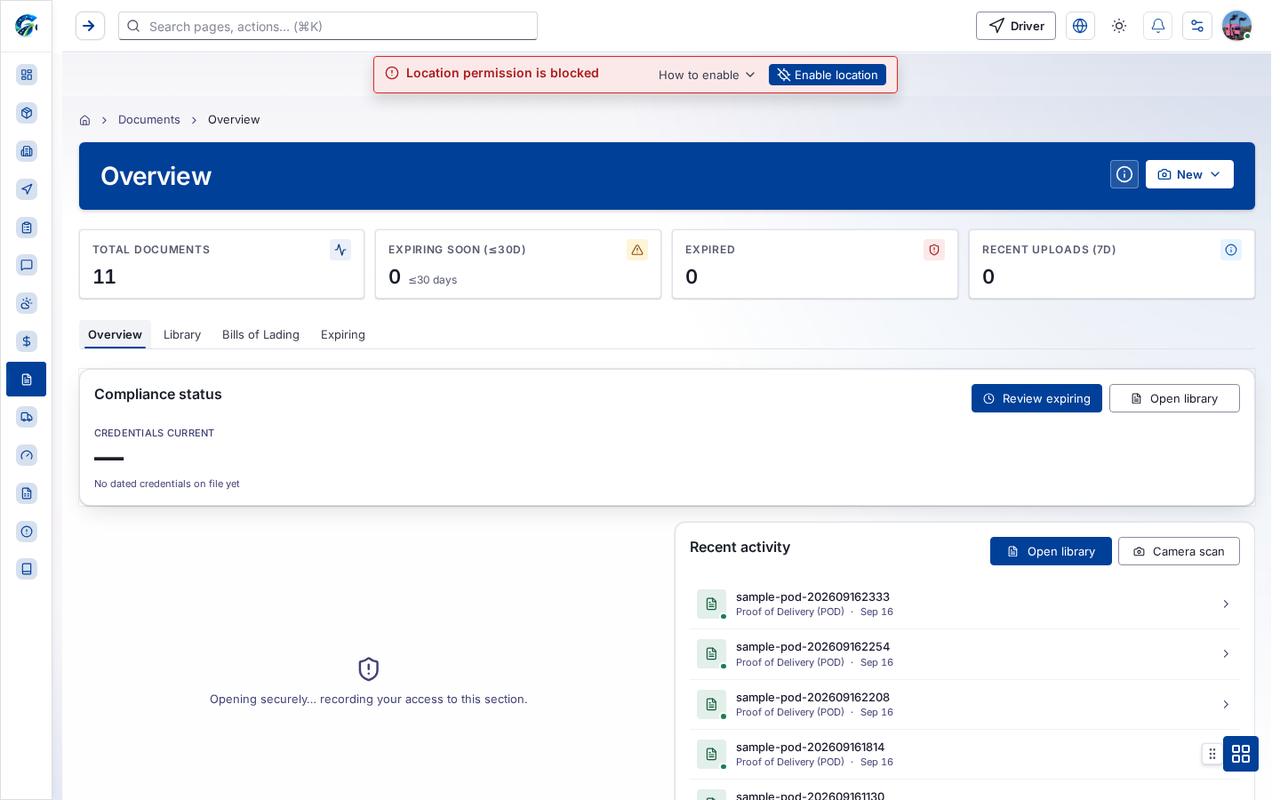Click Open library in Recent activity
Viewport: 1280px width, 800px height.
point(1050,551)
